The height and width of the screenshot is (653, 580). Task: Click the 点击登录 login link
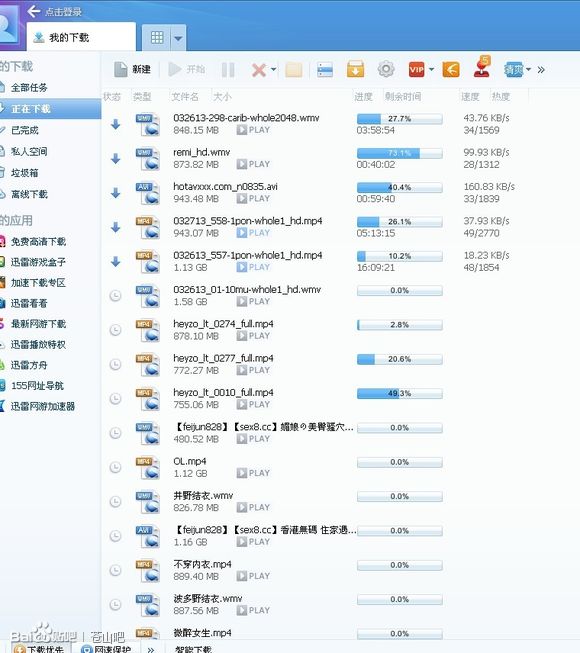point(63,12)
